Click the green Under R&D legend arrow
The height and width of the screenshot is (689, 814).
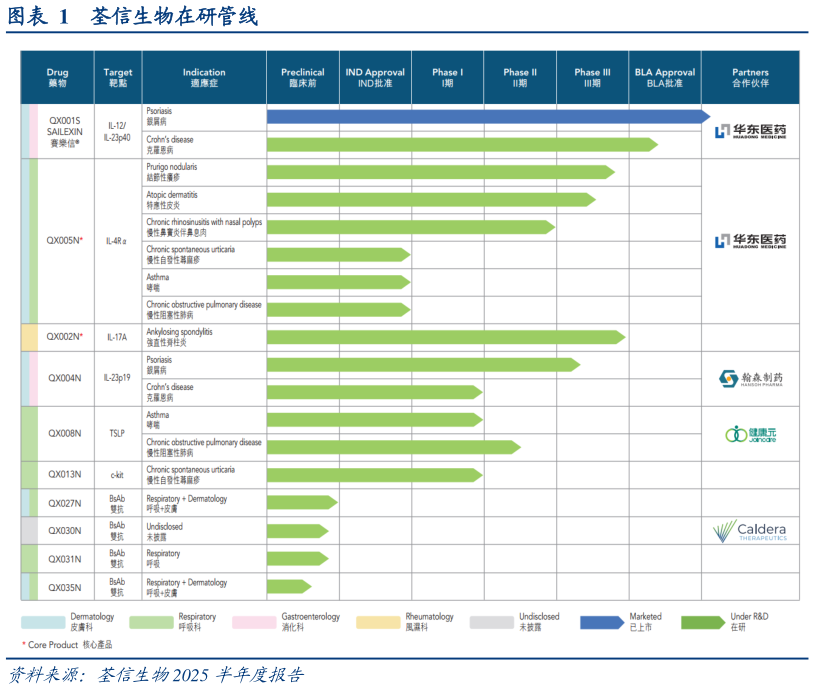pos(702,622)
